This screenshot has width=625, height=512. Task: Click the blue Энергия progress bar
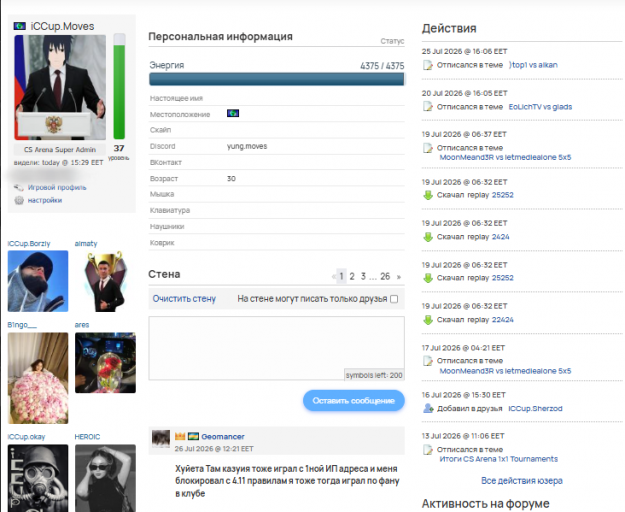(277, 79)
